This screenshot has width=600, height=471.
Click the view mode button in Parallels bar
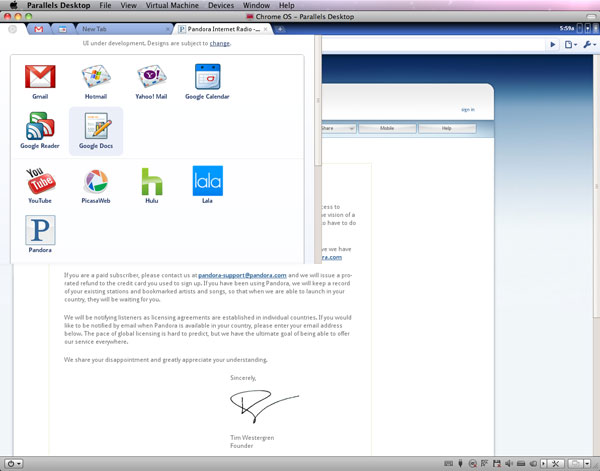(x=576, y=464)
